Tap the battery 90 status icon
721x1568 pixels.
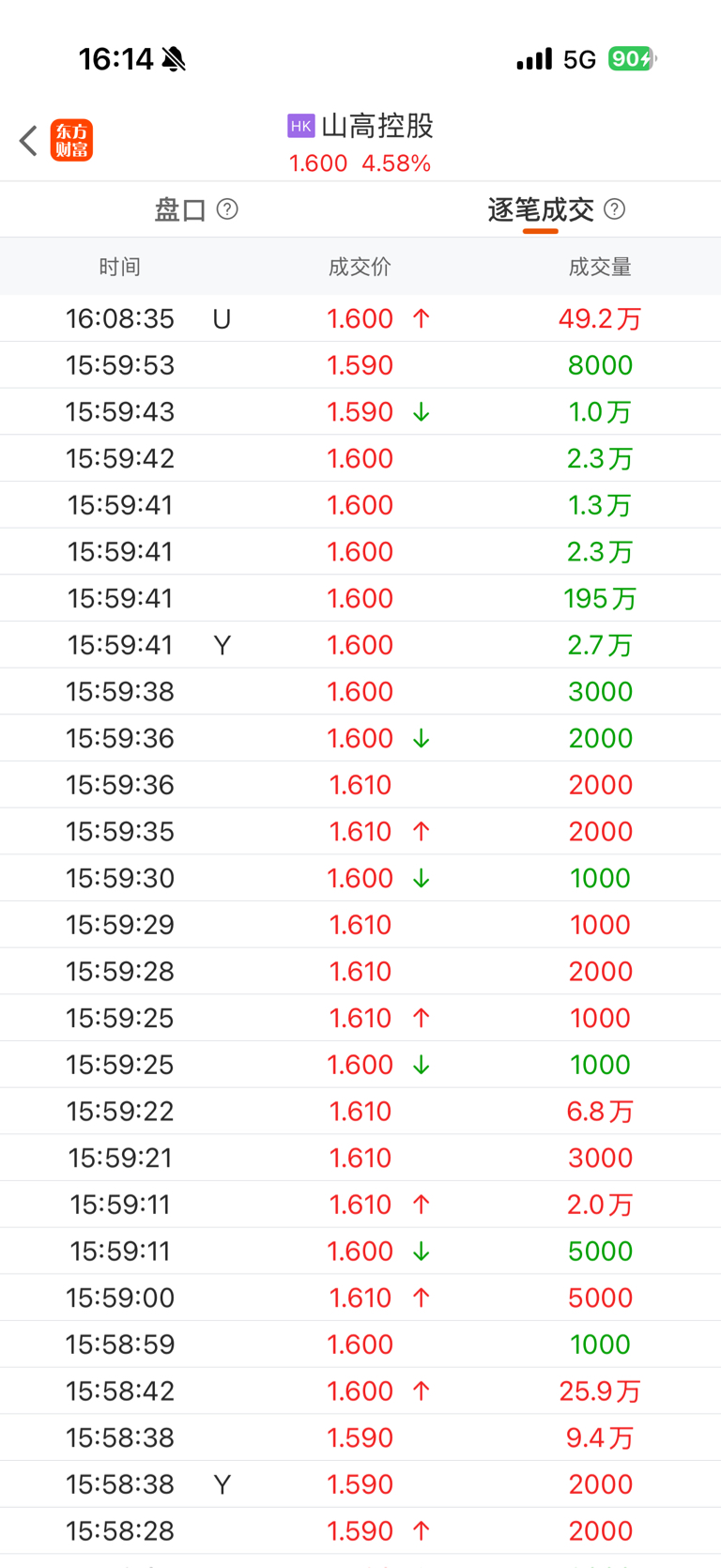[633, 59]
